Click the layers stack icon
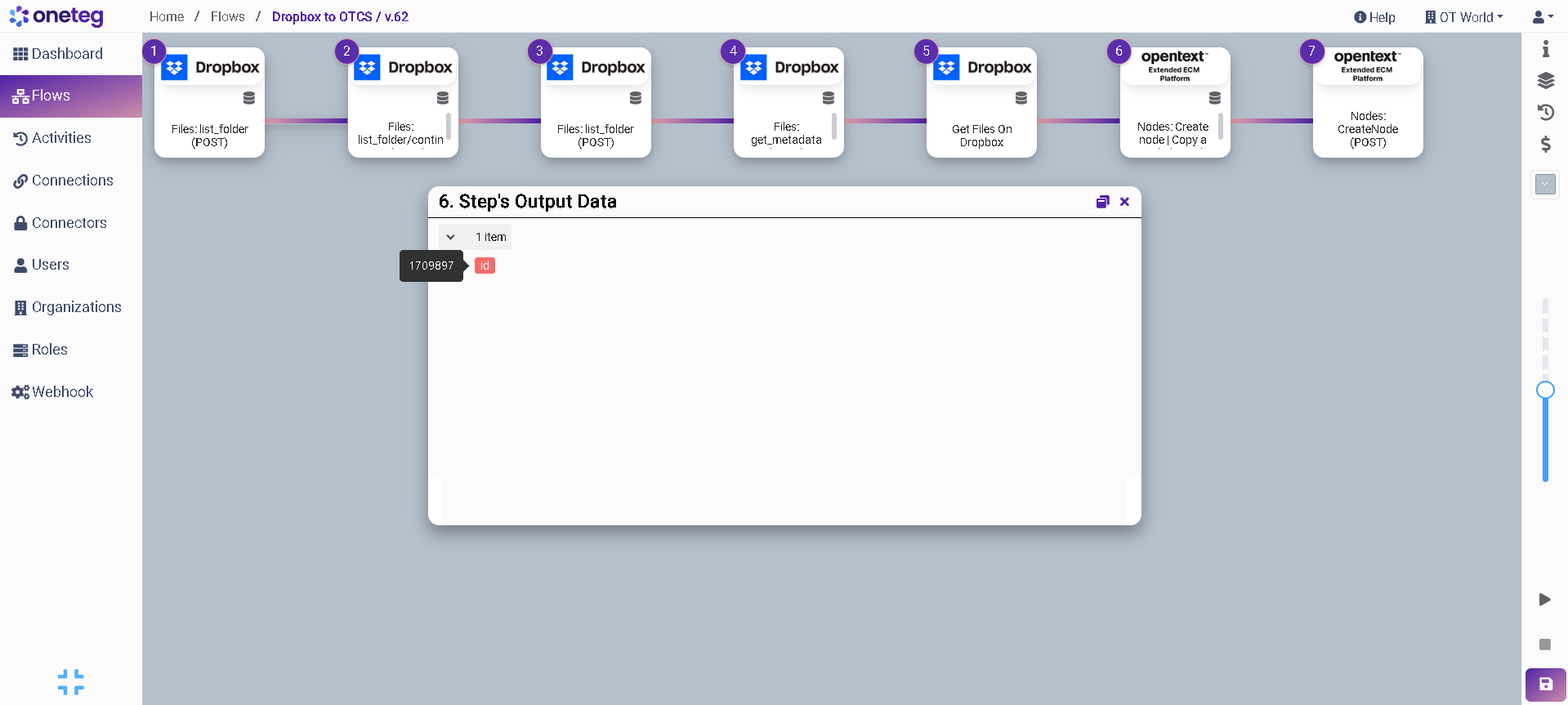The height and width of the screenshot is (705, 1568). (1545, 80)
